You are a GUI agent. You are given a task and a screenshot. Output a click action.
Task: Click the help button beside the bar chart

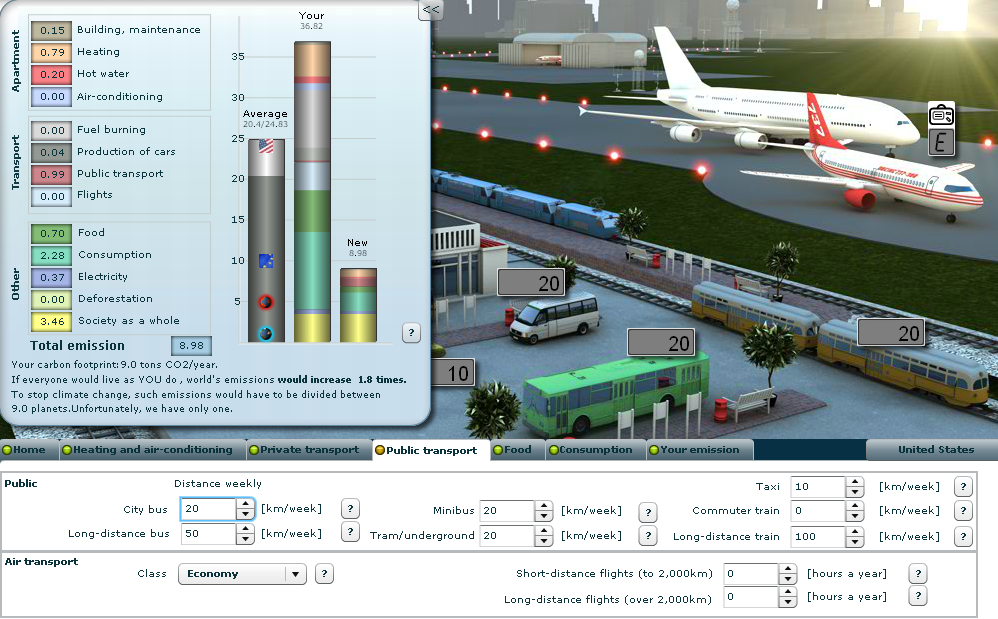tap(411, 333)
